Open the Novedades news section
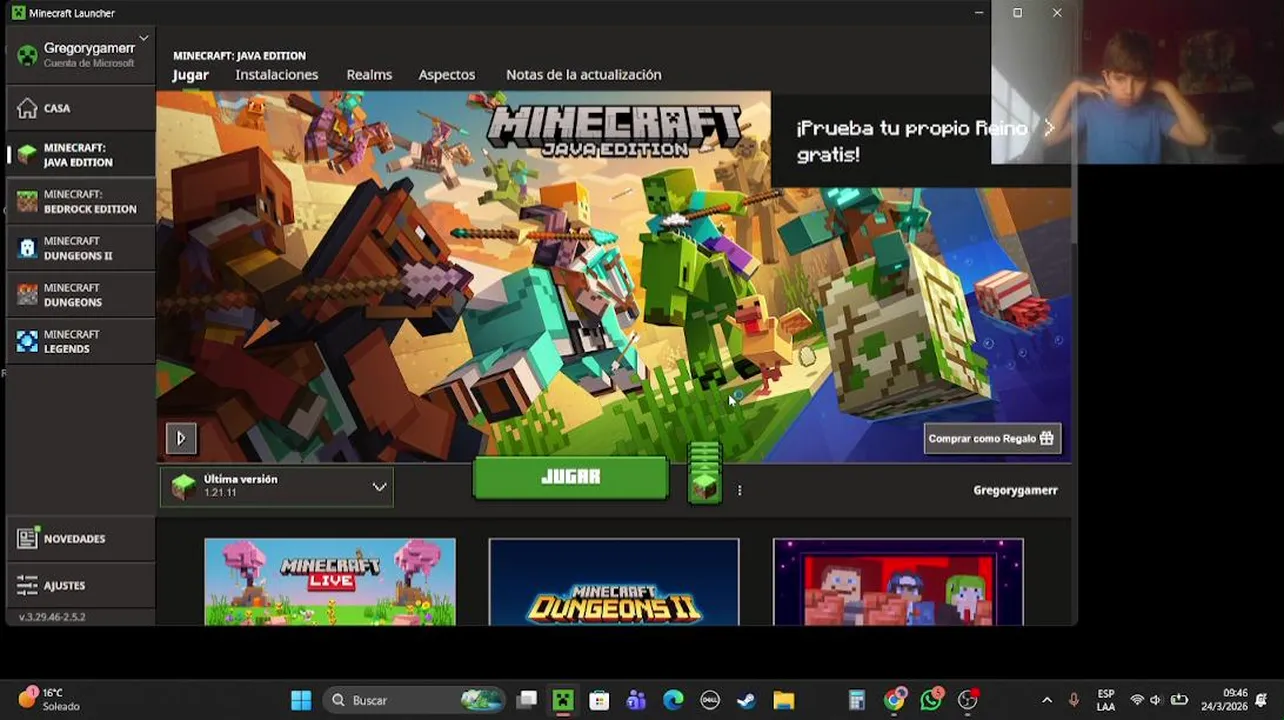This screenshot has height=720, width=1284. pos(80,539)
